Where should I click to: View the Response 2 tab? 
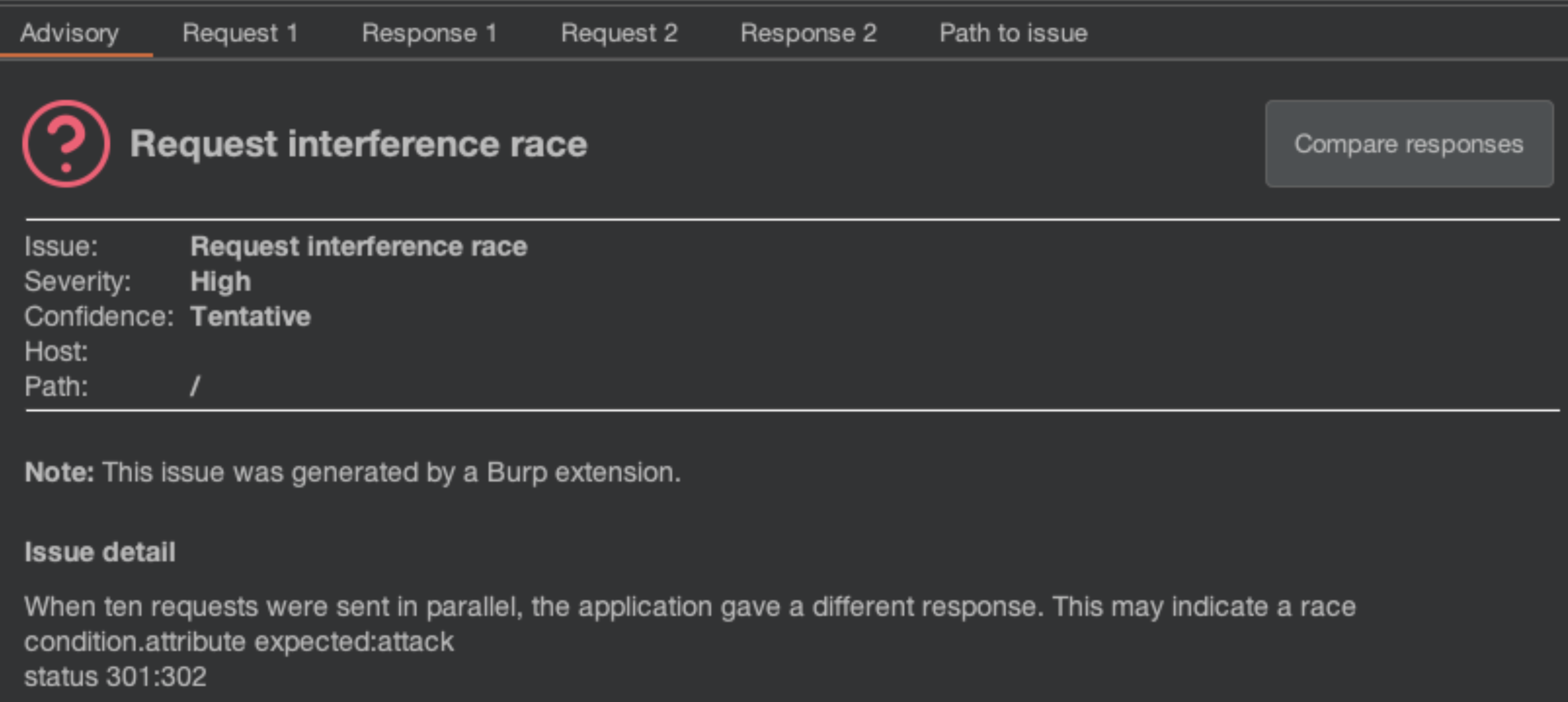[808, 33]
